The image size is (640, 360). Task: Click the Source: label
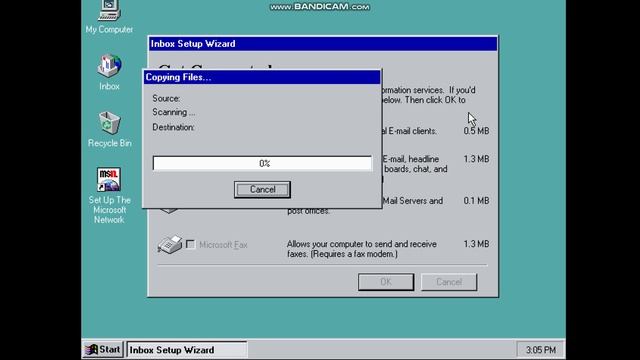166,98
